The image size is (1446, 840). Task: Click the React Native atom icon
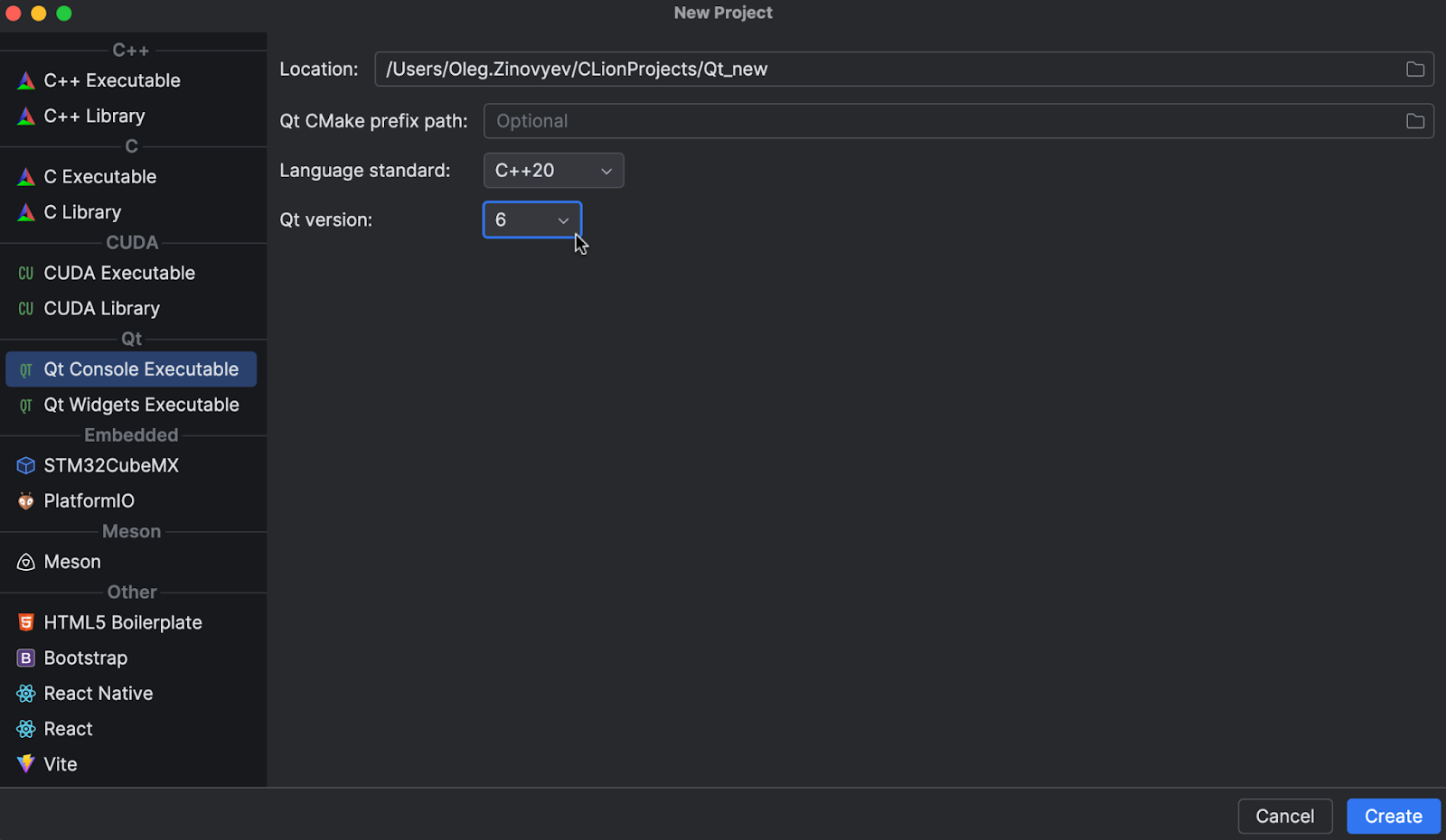26,694
